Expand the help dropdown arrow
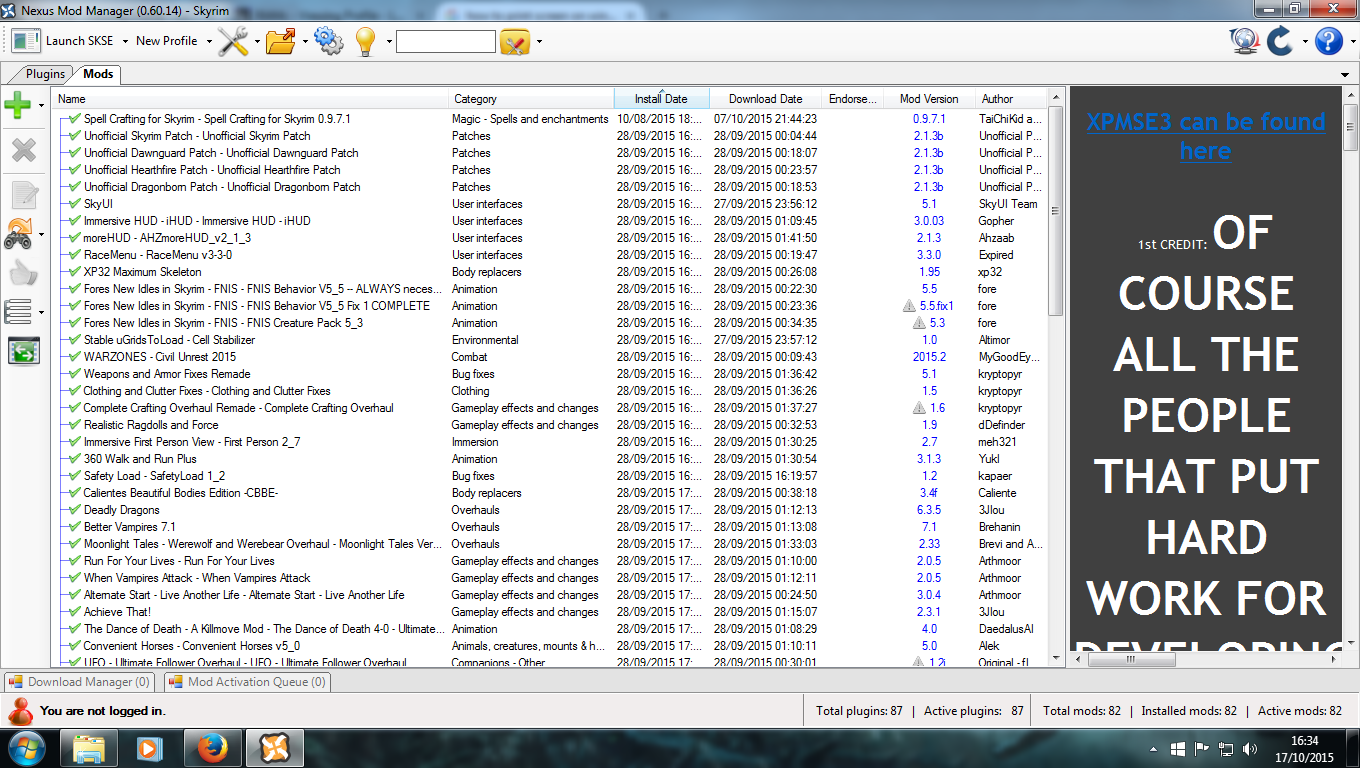The width and height of the screenshot is (1360, 768). click(1351, 42)
